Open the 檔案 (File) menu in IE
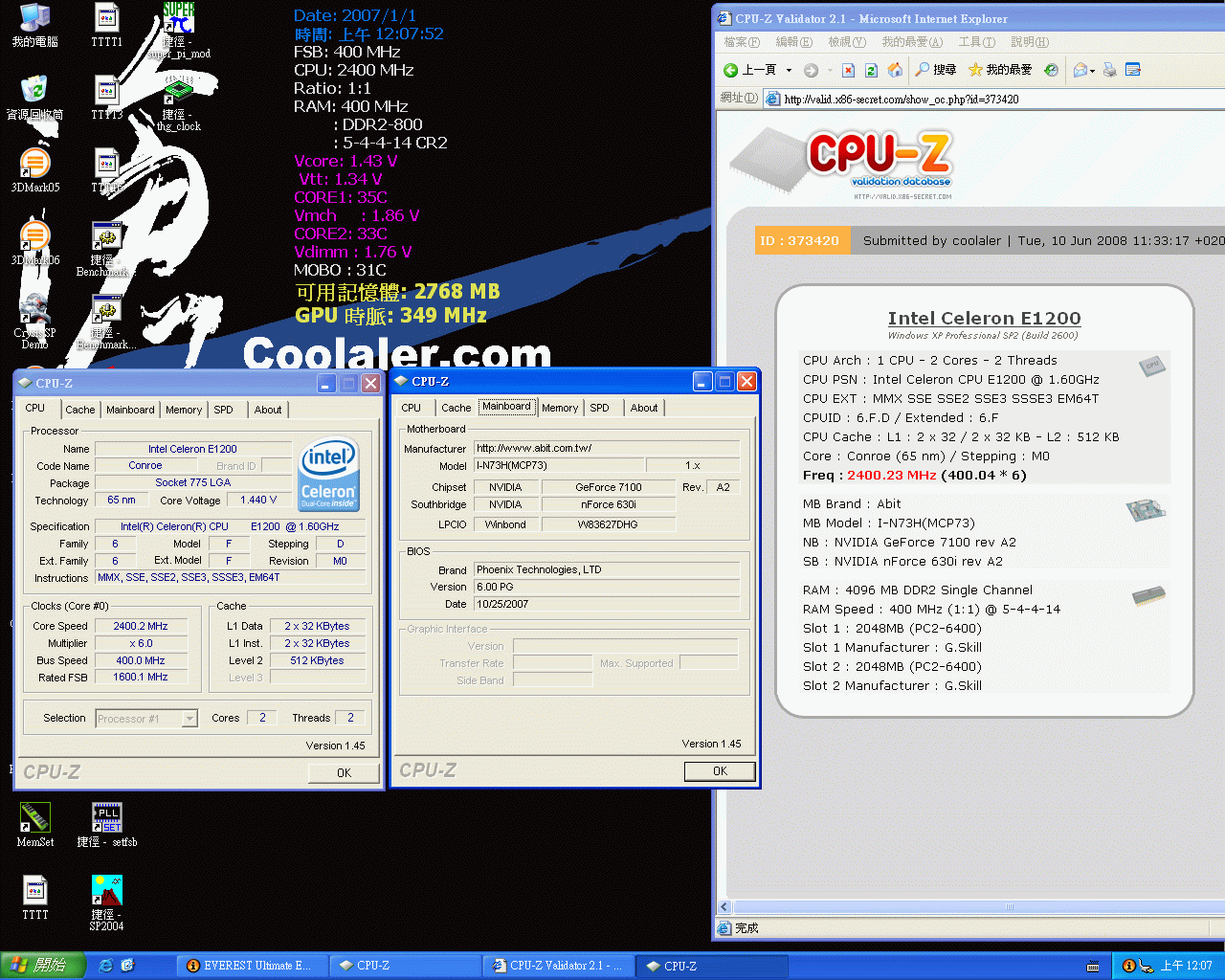 click(742, 42)
